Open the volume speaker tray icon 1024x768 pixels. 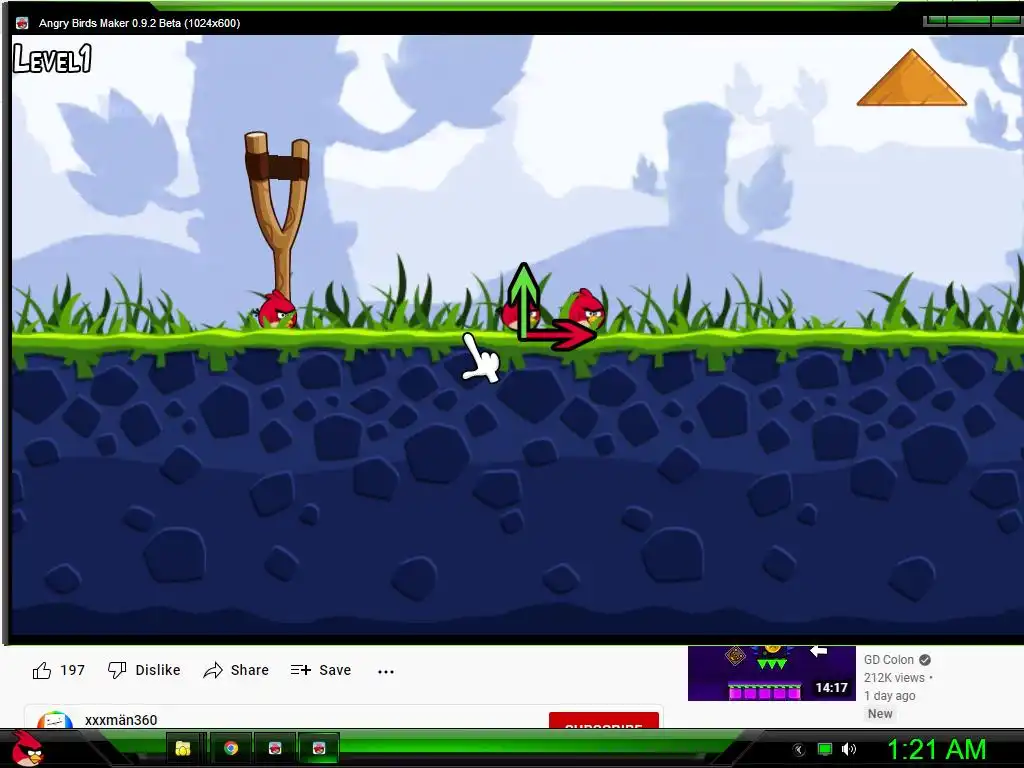coord(848,749)
